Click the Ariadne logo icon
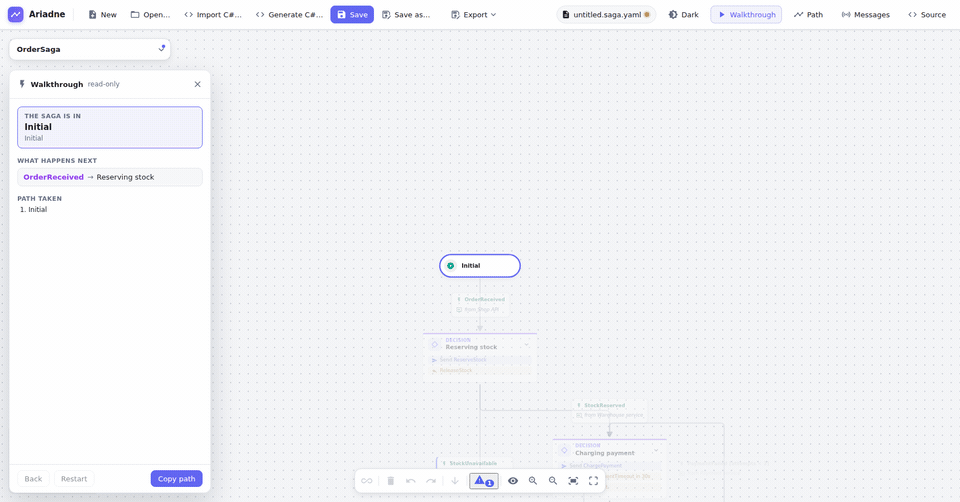This screenshot has height=502, width=960. tap(15, 14)
